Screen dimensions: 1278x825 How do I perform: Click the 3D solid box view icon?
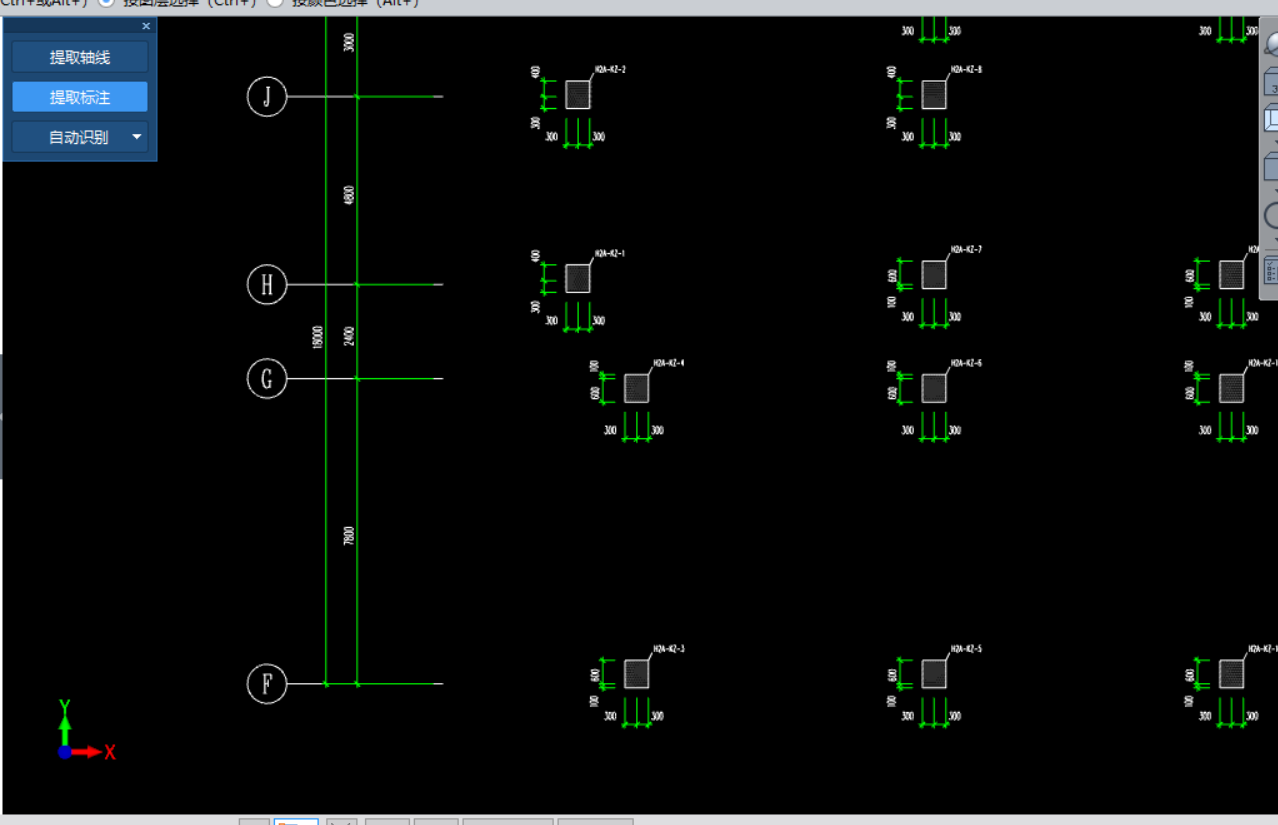(x=1271, y=83)
